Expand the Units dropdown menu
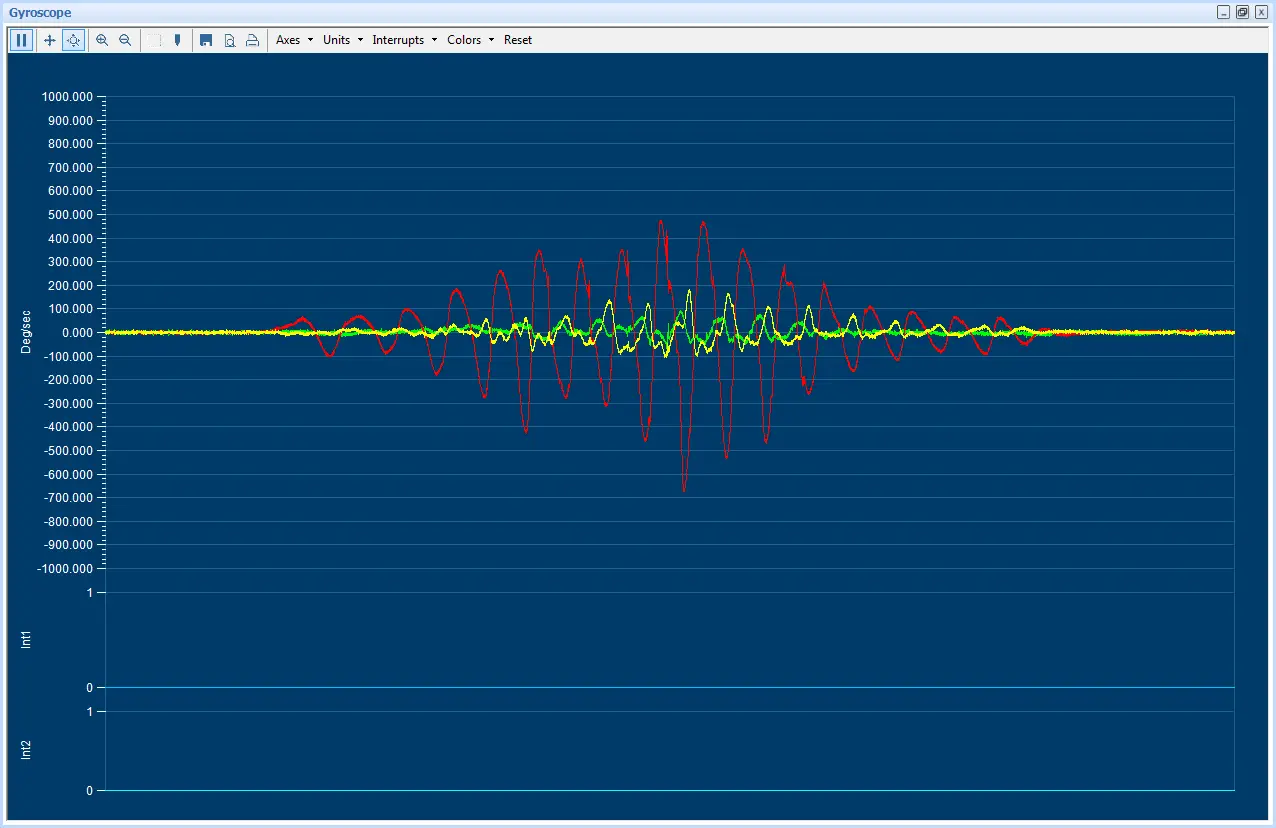1276x828 pixels. coord(342,40)
